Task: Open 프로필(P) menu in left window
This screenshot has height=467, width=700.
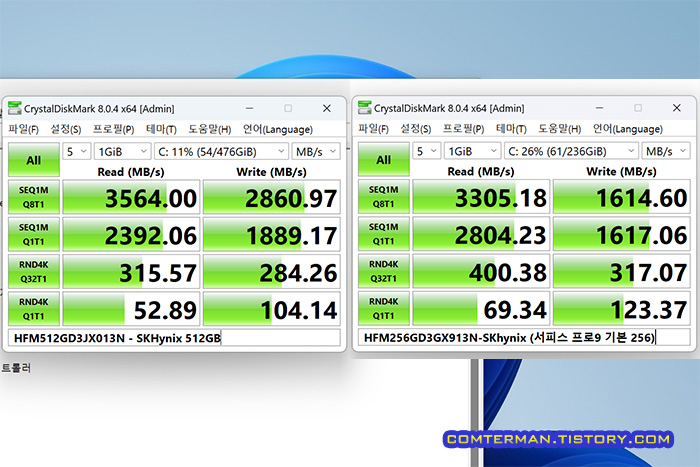Action: (x=113, y=129)
